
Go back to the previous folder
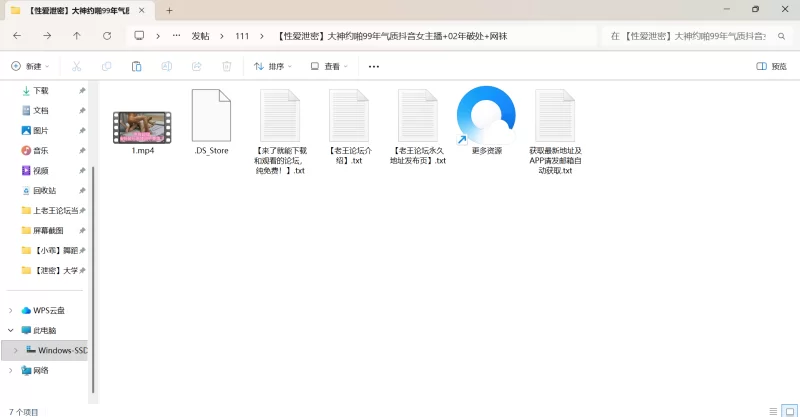point(17,36)
